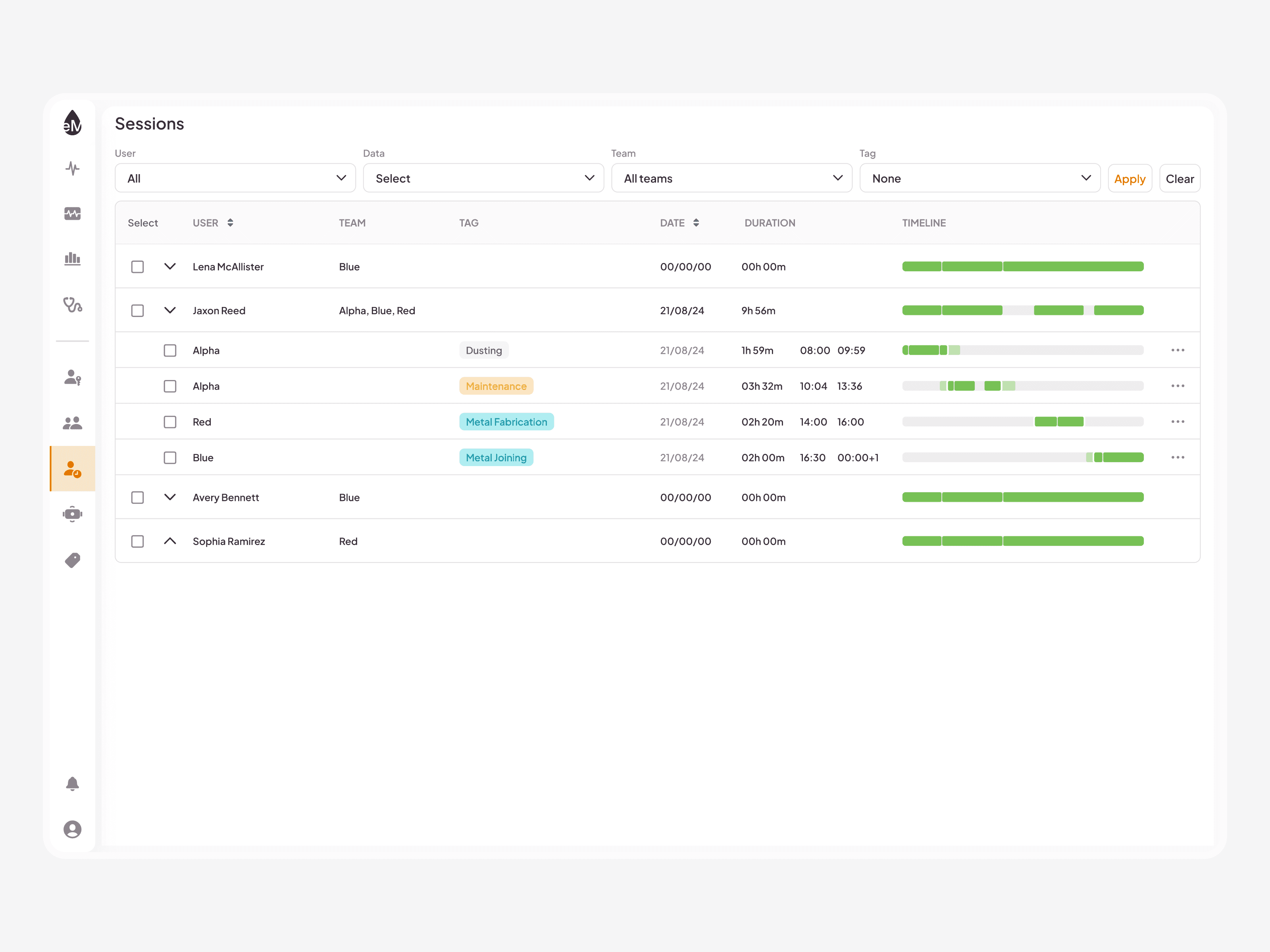Tick the Red Metal Fabrication checkbox

(x=170, y=422)
